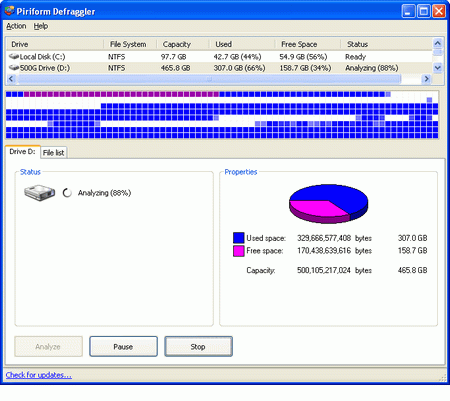
Task: Click the spinning progress indicator beside Analyzing
Action: 67,193
